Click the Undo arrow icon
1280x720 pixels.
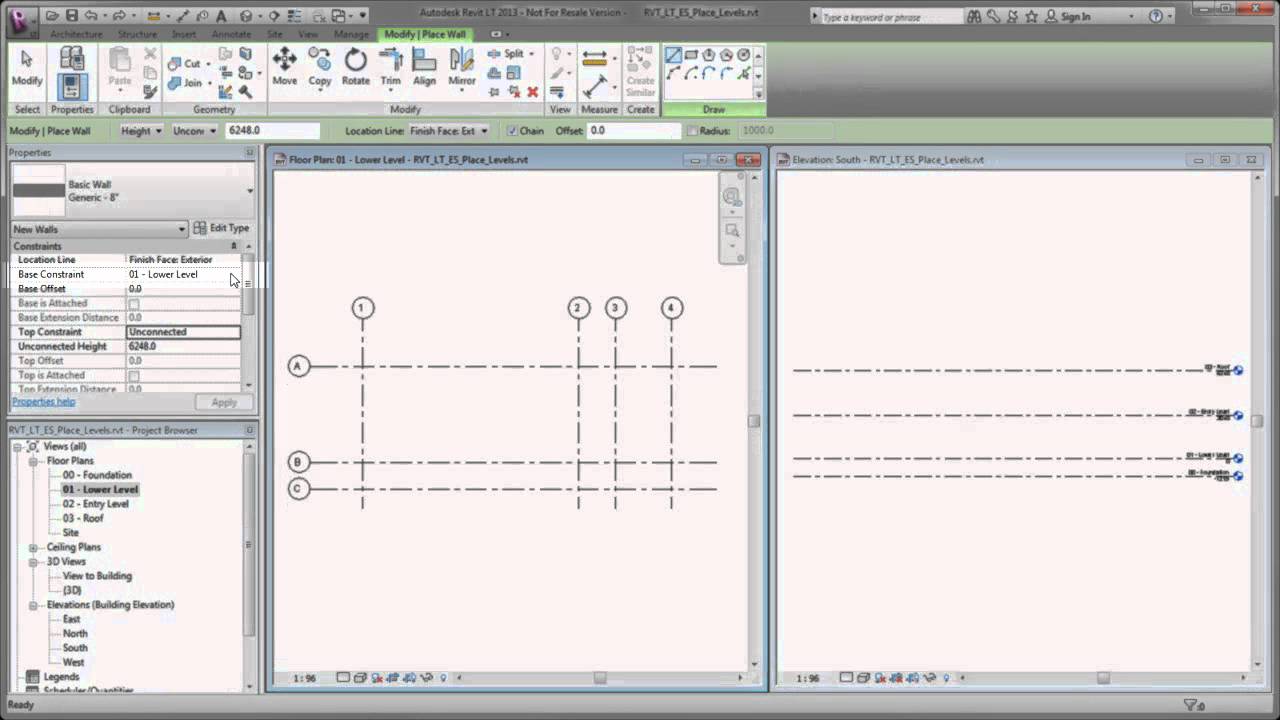[x=92, y=16]
